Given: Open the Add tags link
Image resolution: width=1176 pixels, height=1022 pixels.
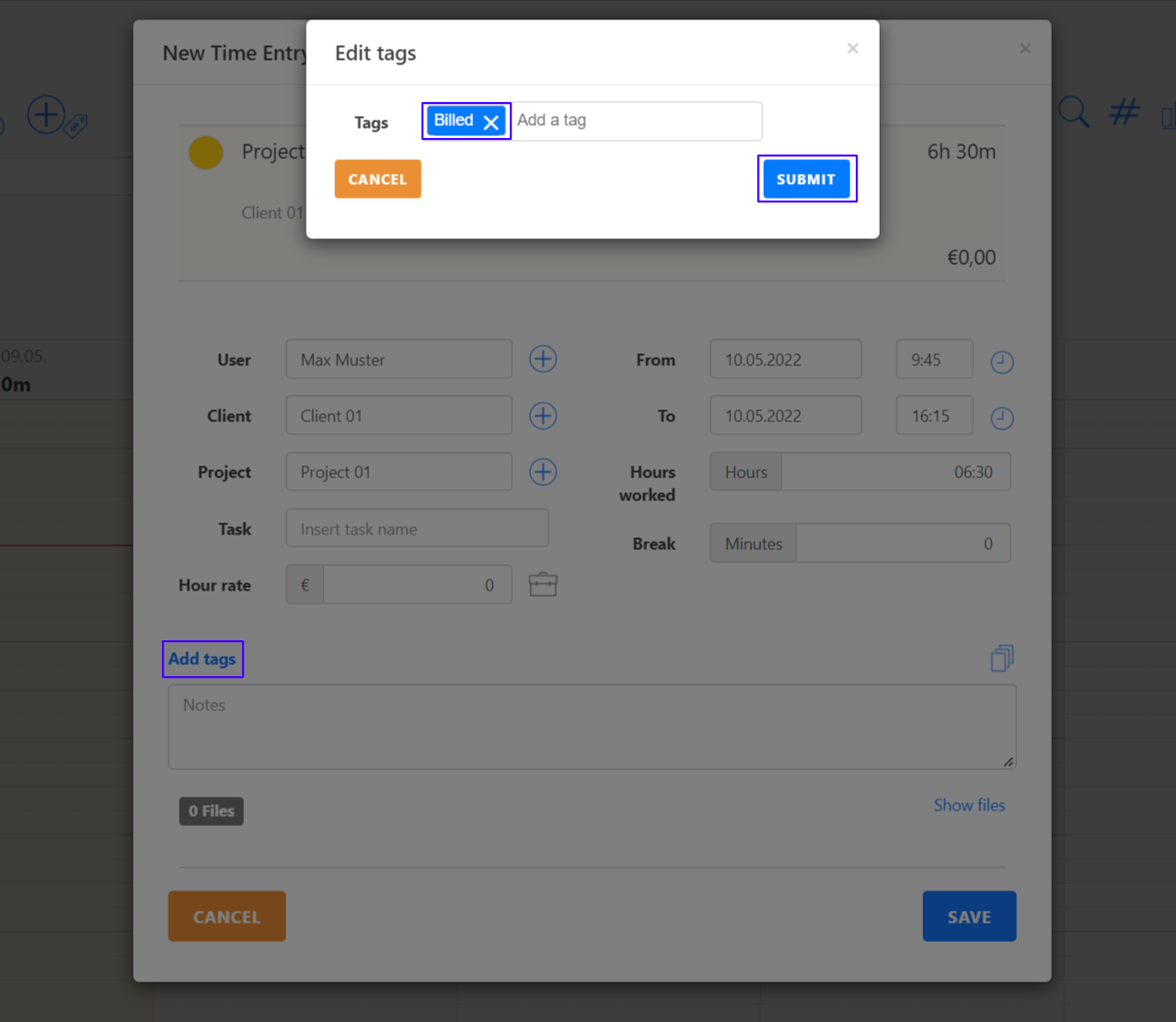Looking at the screenshot, I should click(x=202, y=659).
